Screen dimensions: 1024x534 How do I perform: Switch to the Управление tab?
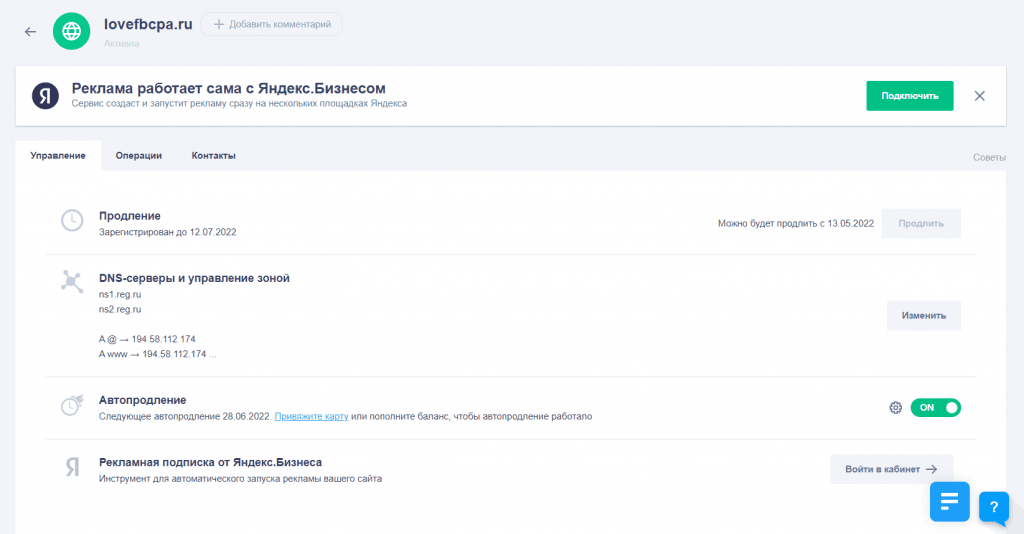point(58,155)
